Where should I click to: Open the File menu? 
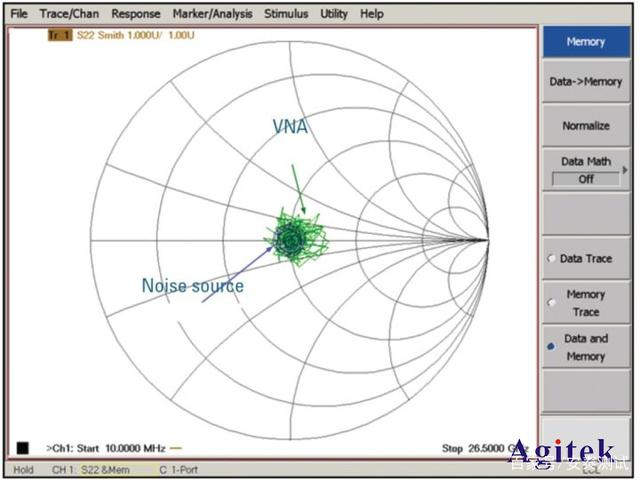(x=19, y=14)
